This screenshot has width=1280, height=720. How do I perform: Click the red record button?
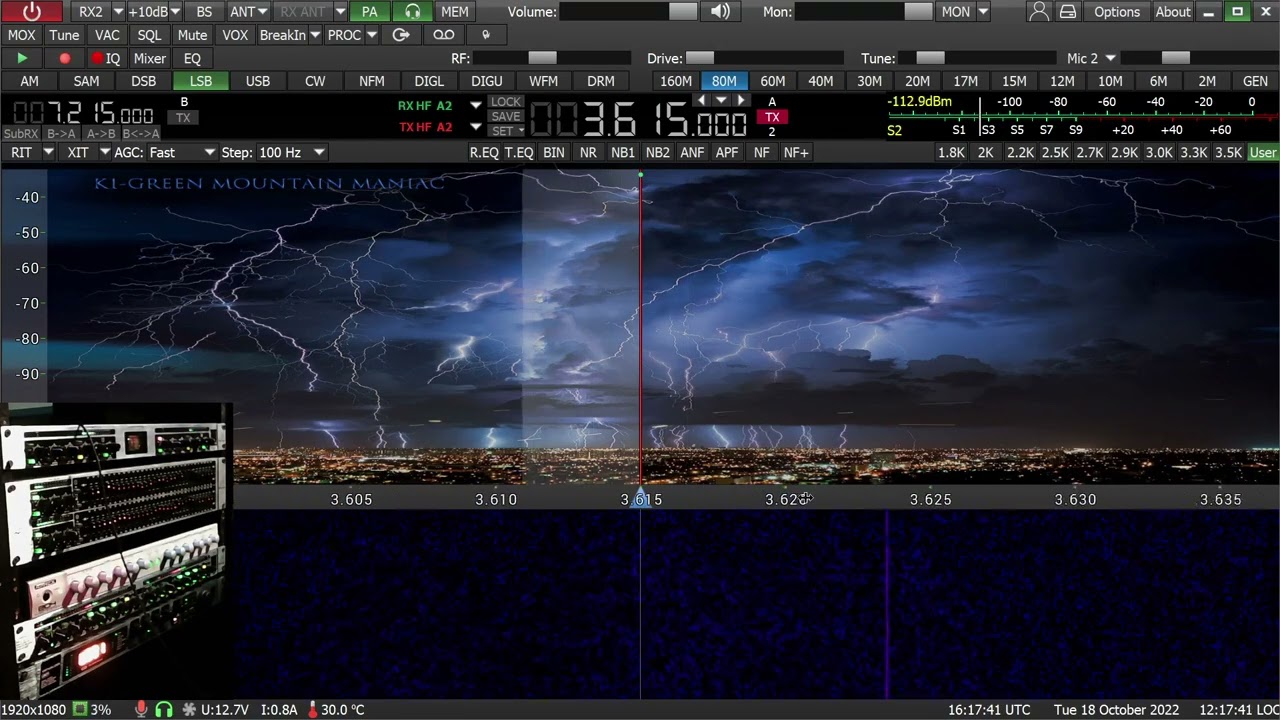pos(65,59)
